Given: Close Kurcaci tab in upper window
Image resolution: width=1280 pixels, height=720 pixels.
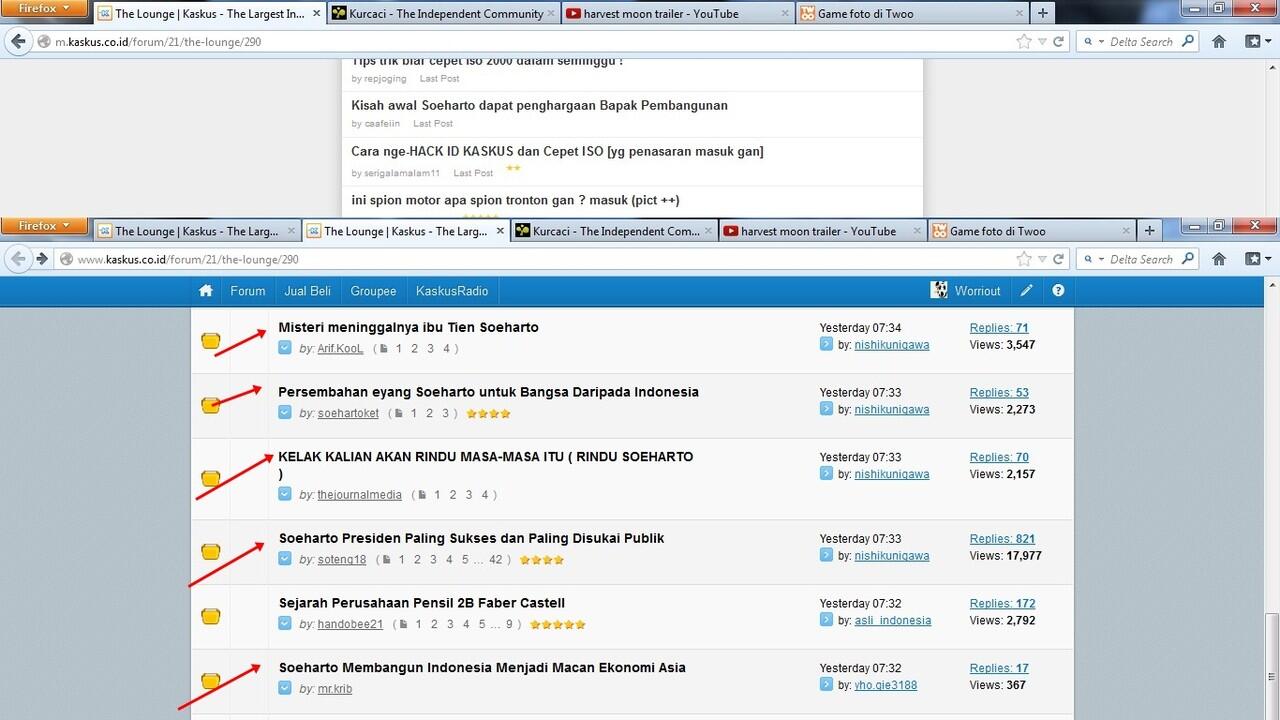Looking at the screenshot, I should [550, 14].
